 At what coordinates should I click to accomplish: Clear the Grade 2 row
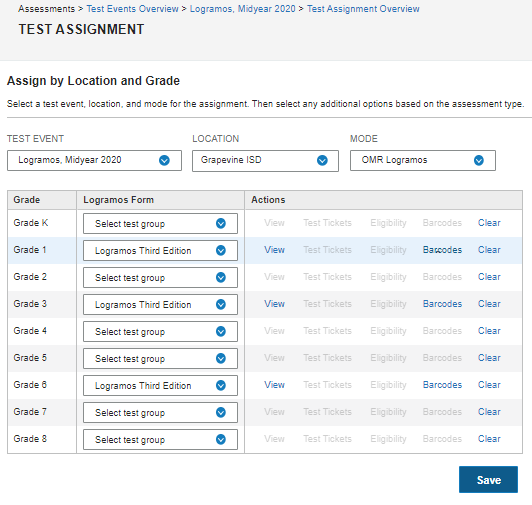489,277
